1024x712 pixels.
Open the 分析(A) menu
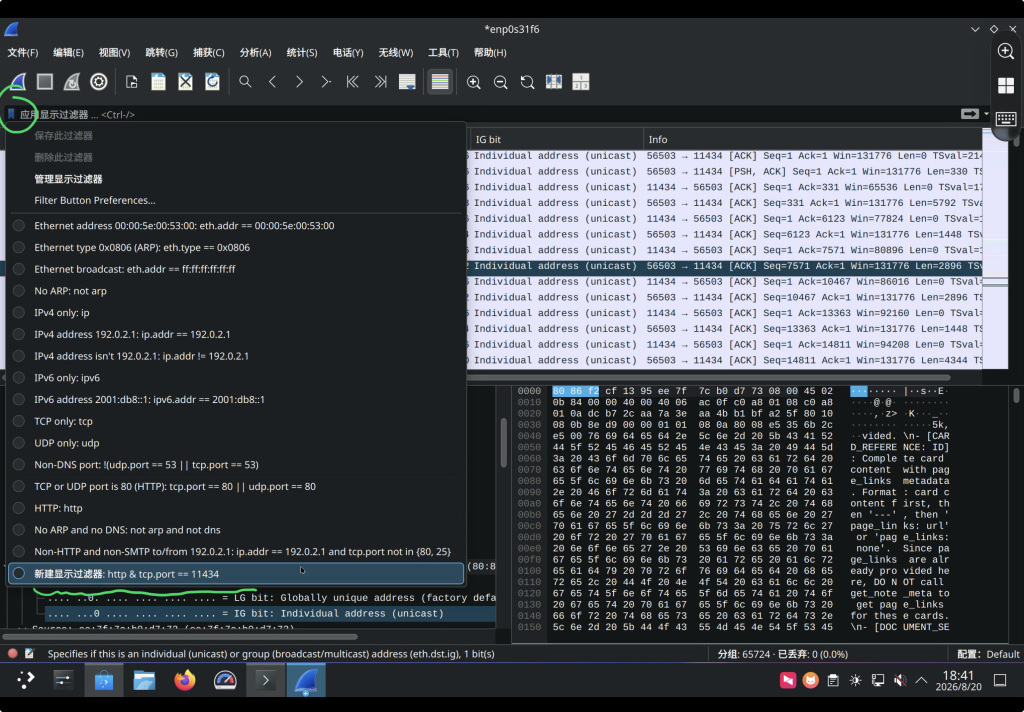coord(255,52)
